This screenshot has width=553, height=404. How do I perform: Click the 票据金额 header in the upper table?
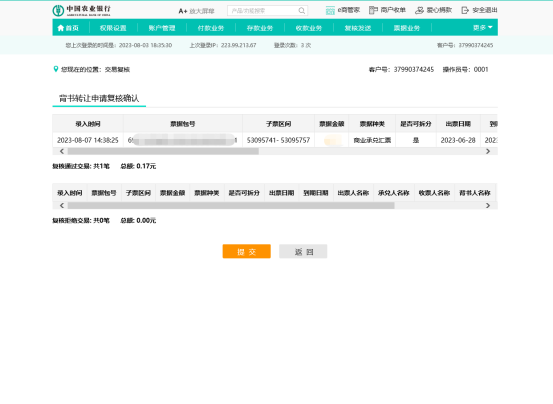click(332, 124)
